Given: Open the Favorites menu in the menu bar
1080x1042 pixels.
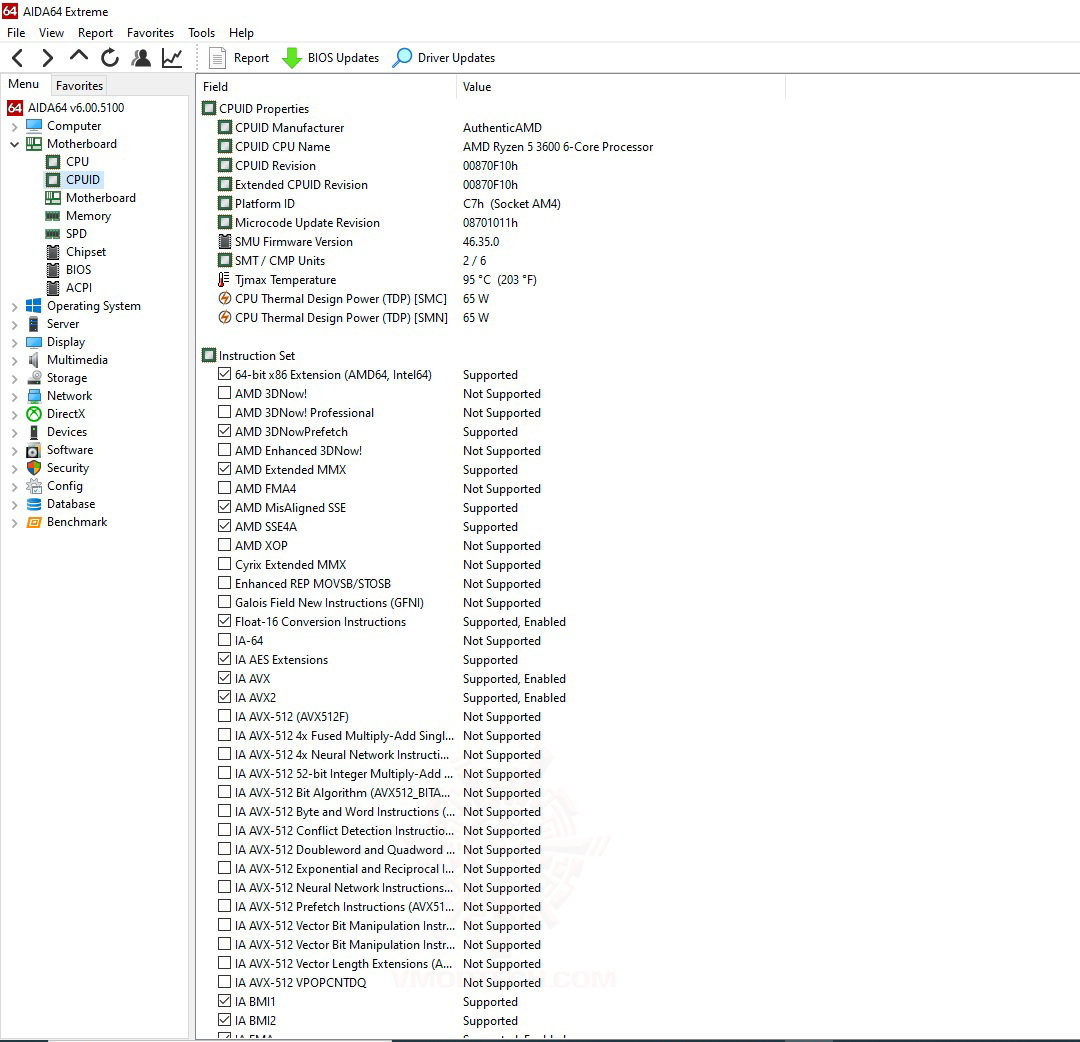Looking at the screenshot, I should 150,32.
